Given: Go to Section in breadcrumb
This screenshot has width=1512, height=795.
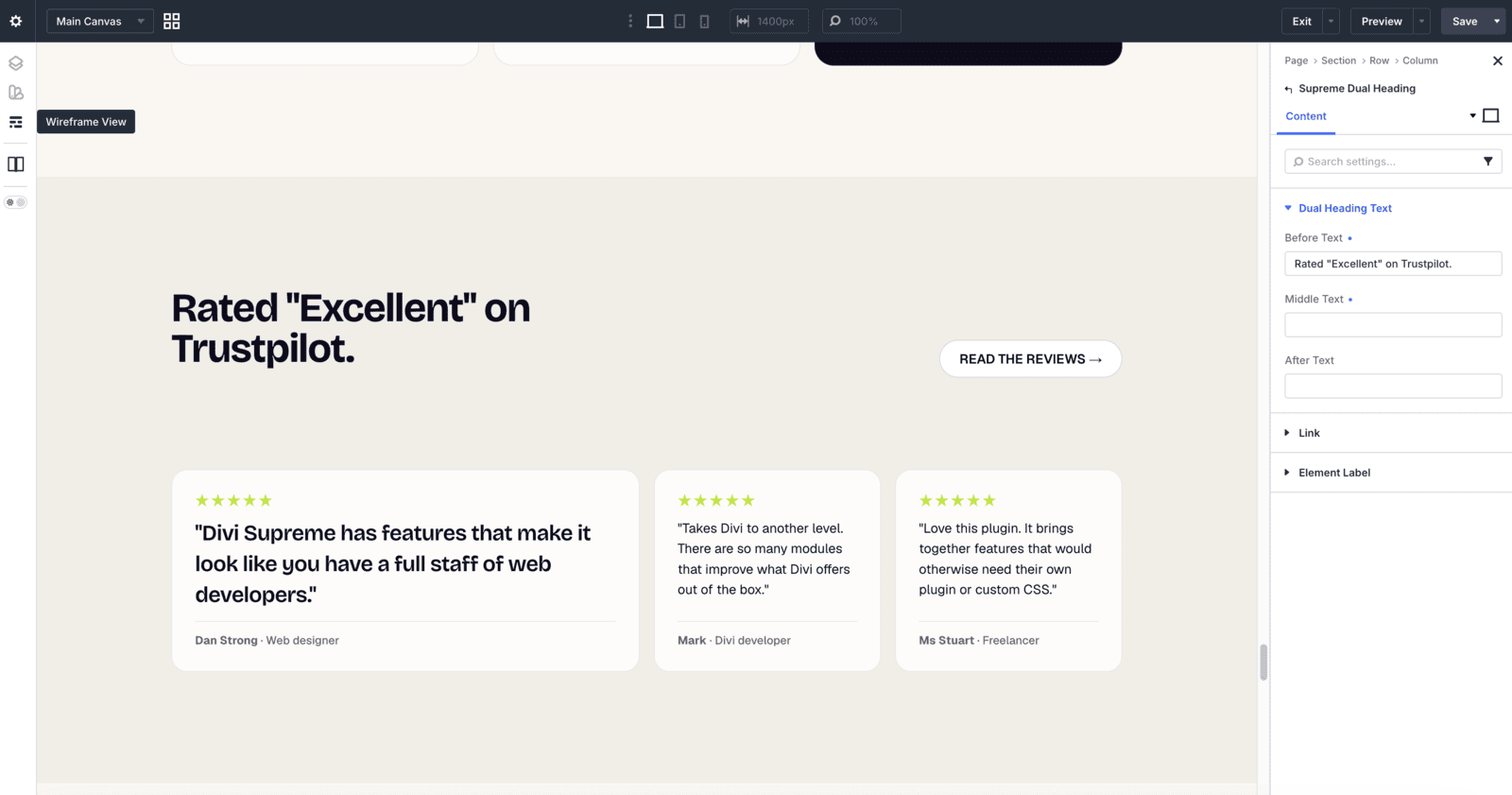Looking at the screenshot, I should tap(1338, 60).
